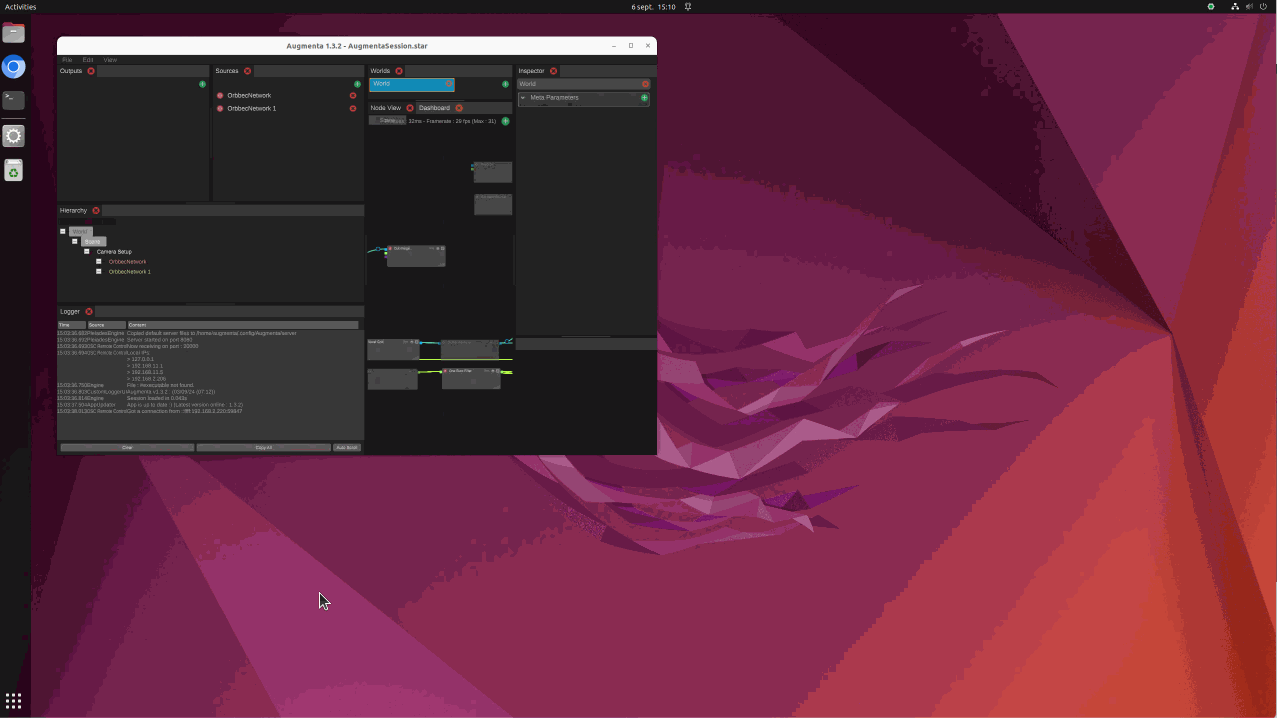Select OrbbecNetwork 1 in Hierarchy tree
1277x718 pixels.
coord(130,272)
